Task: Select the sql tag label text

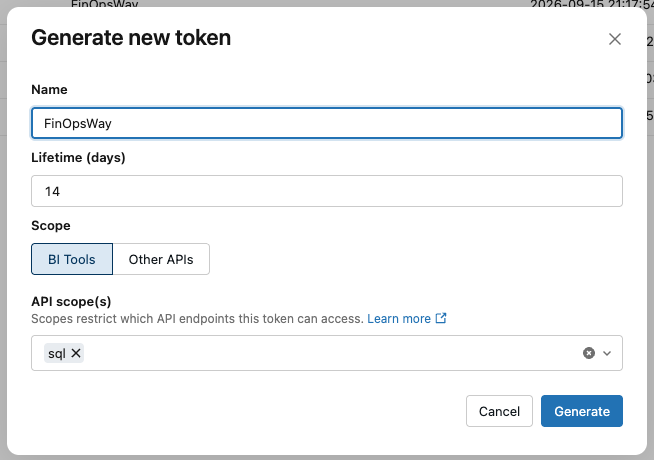Action: click(x=57, y=353)
